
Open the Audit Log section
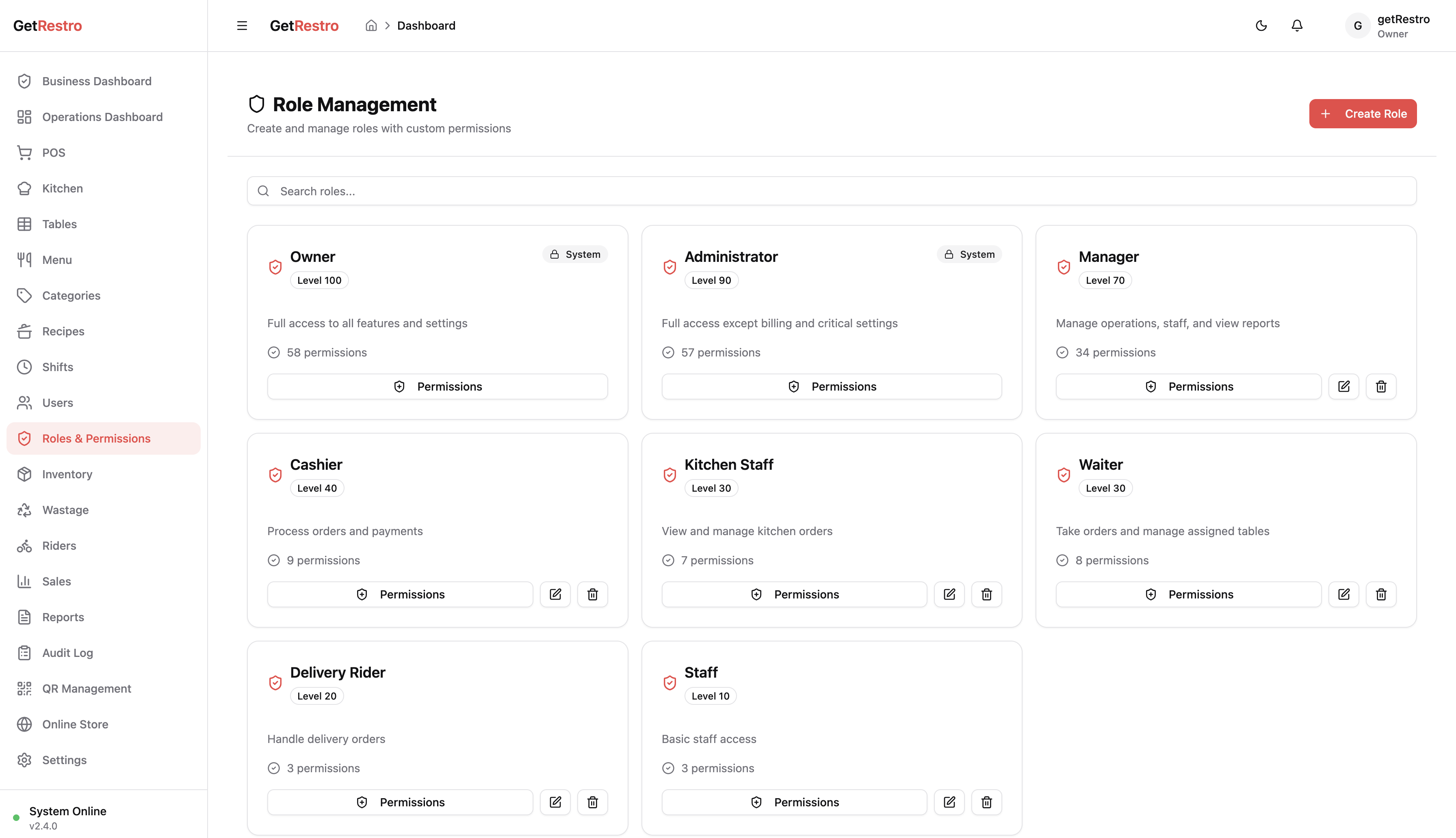(x=67, y=653)
